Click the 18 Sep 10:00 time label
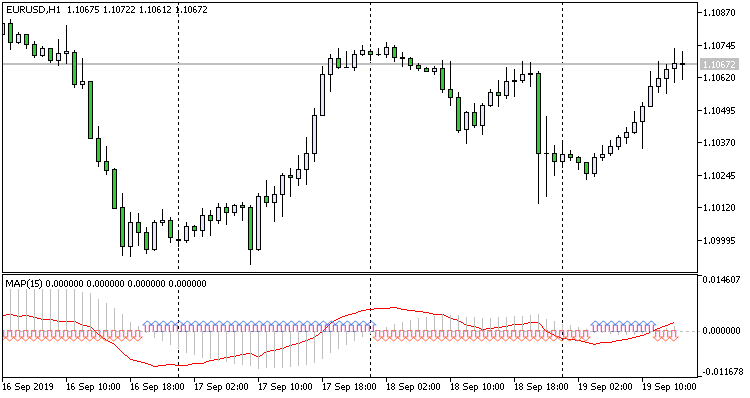 (x=477, y=387)
